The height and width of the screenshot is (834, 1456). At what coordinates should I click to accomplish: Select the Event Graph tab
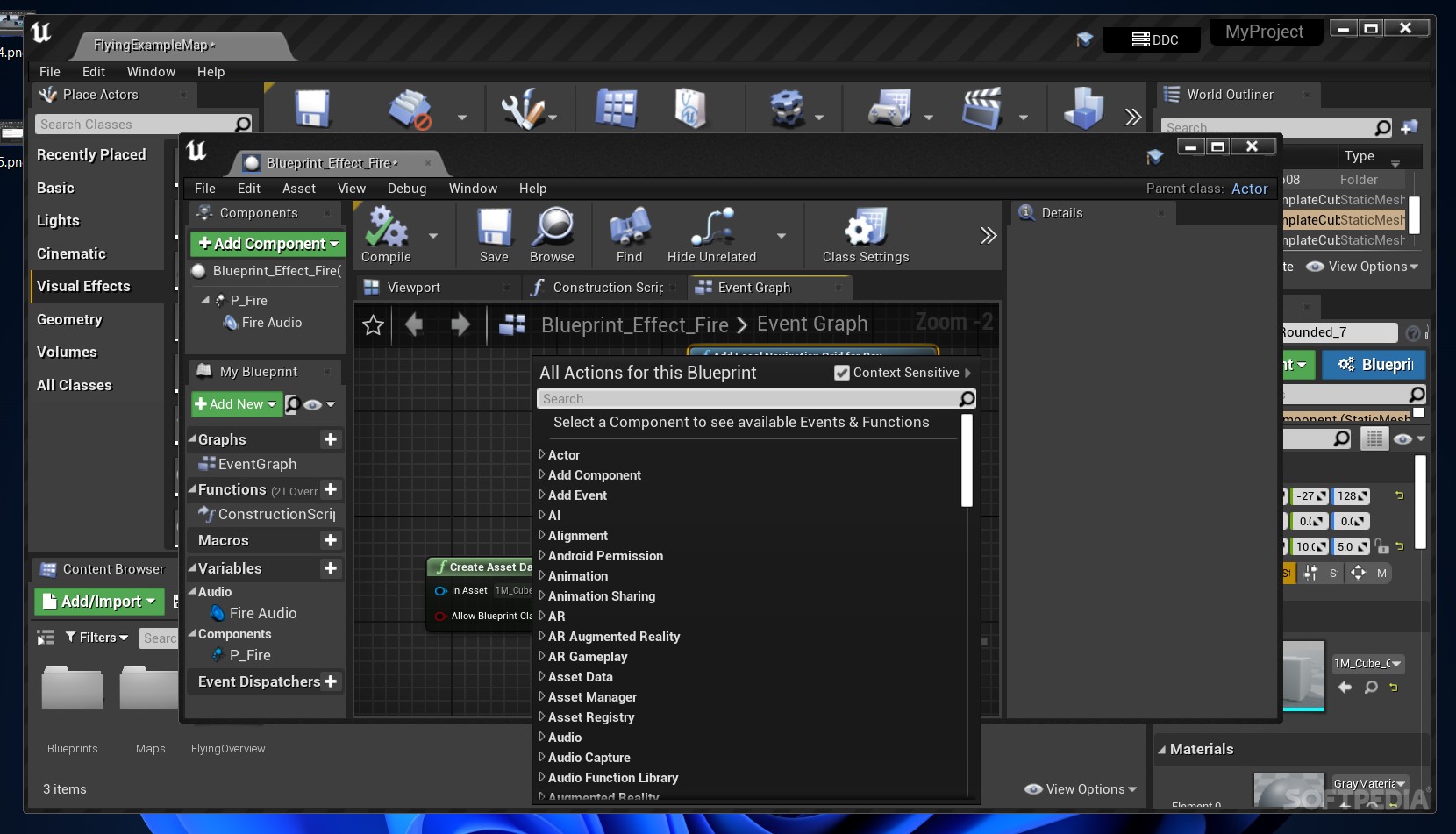768,288
